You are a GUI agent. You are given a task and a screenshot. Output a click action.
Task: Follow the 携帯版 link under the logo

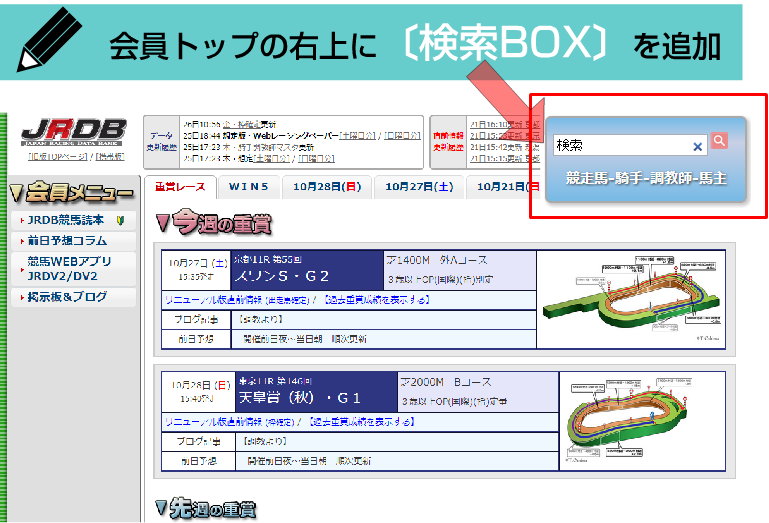click(x=110, y=157)
